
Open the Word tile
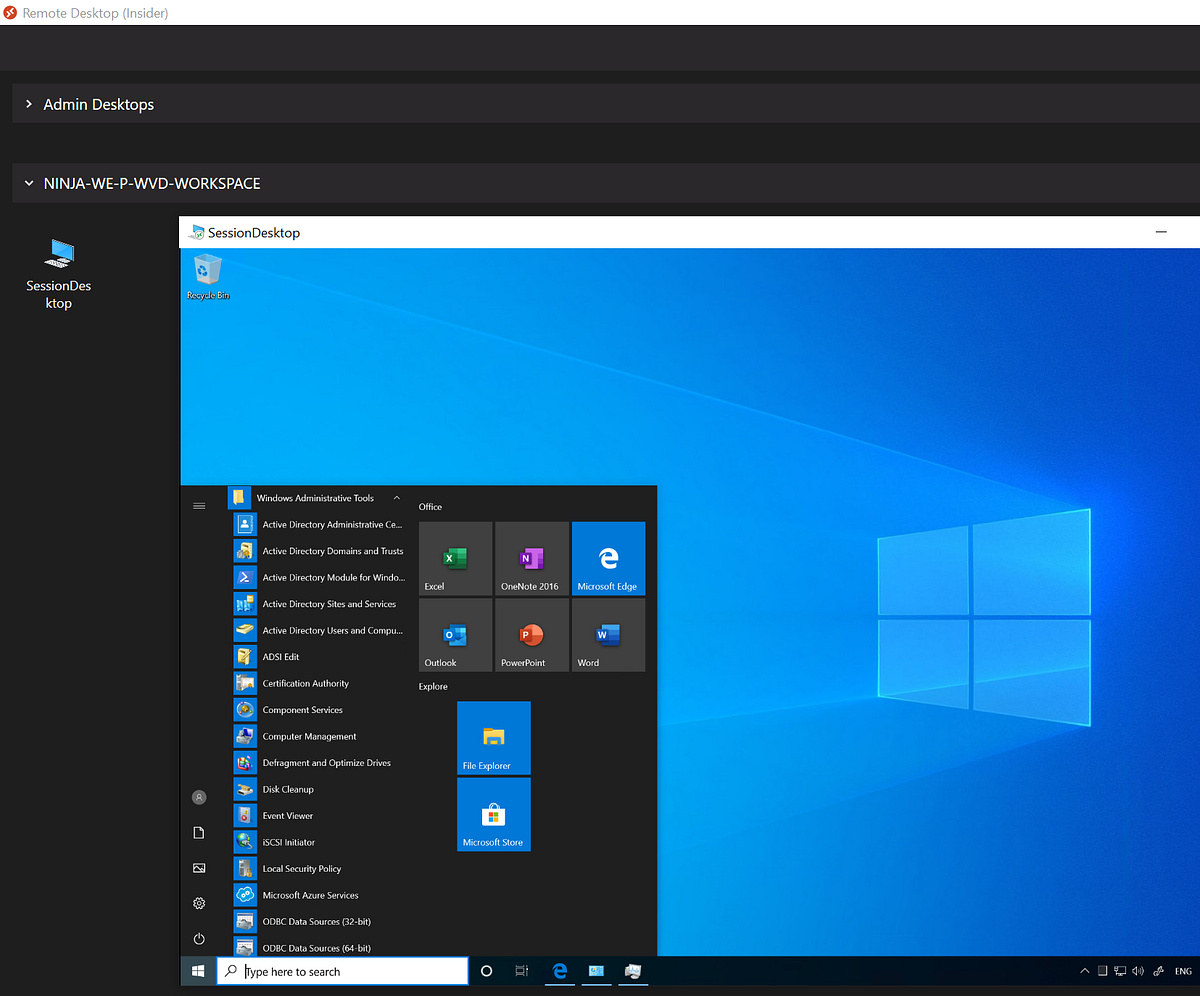[x=608, y=635]
